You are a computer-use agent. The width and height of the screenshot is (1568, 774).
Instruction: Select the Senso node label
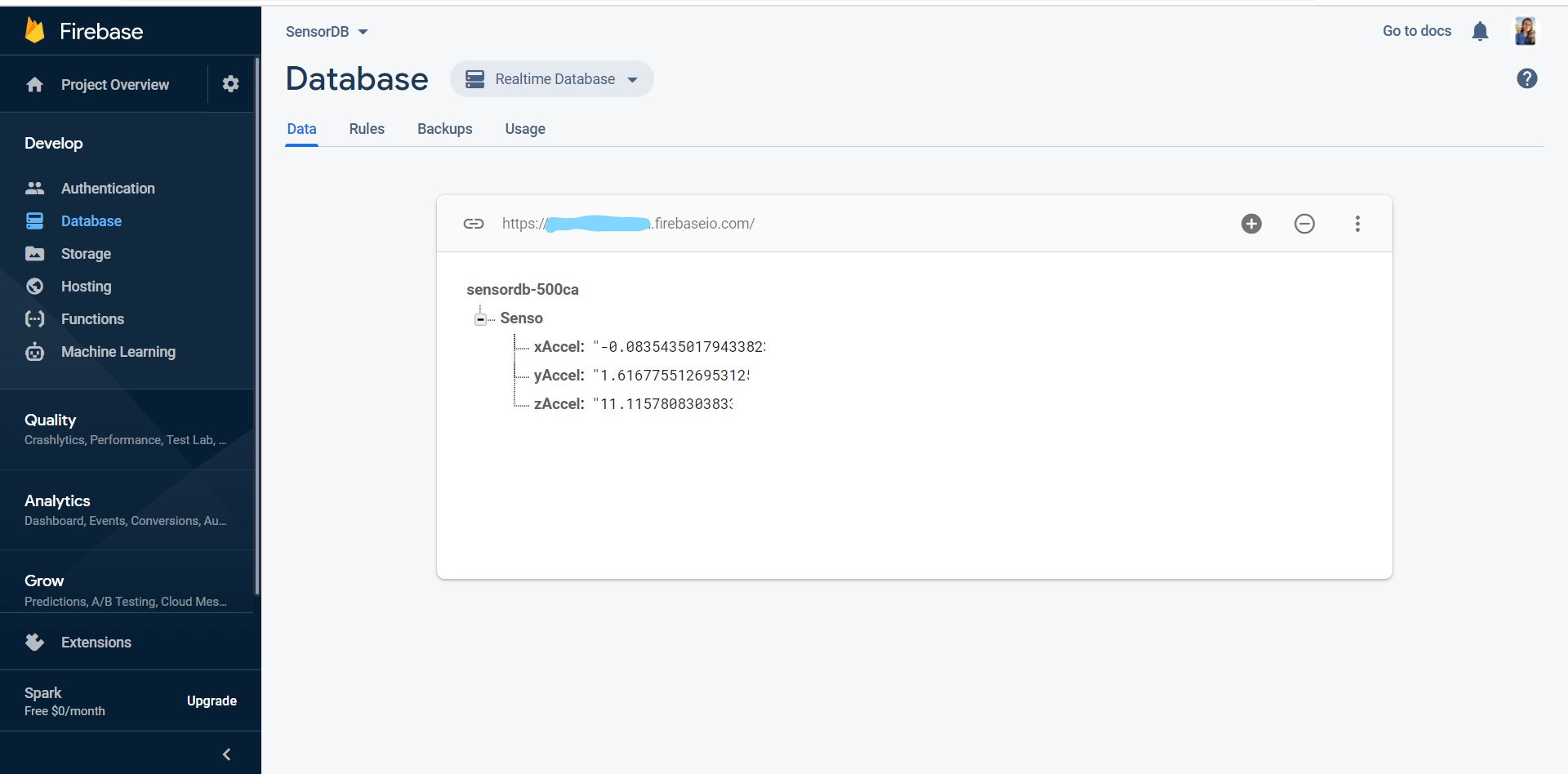521,318
